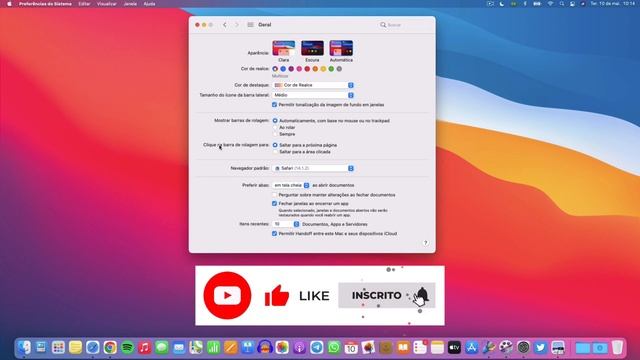The height and width of the screenshot is (360, 640).
Task: Open Finder from the Dock
Action: (x=24, y=347)
